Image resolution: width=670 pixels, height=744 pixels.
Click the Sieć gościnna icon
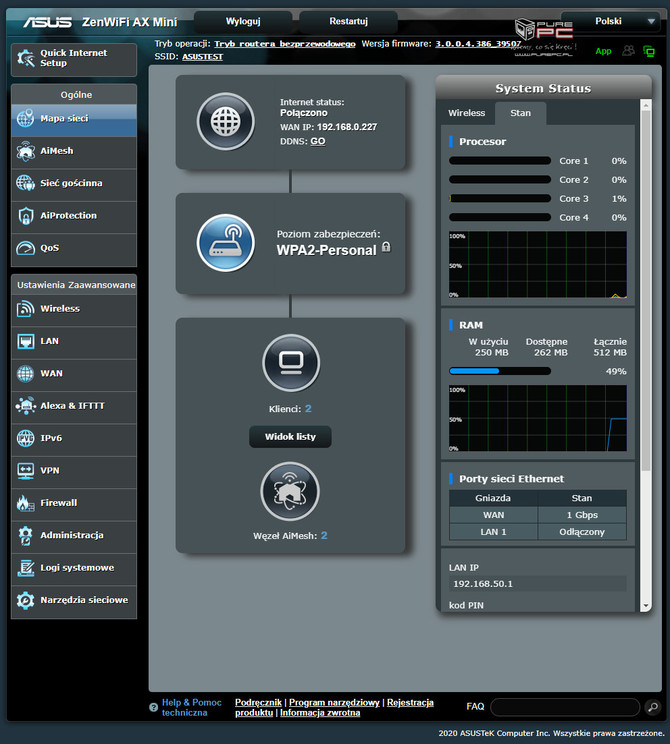pos(26,183)
